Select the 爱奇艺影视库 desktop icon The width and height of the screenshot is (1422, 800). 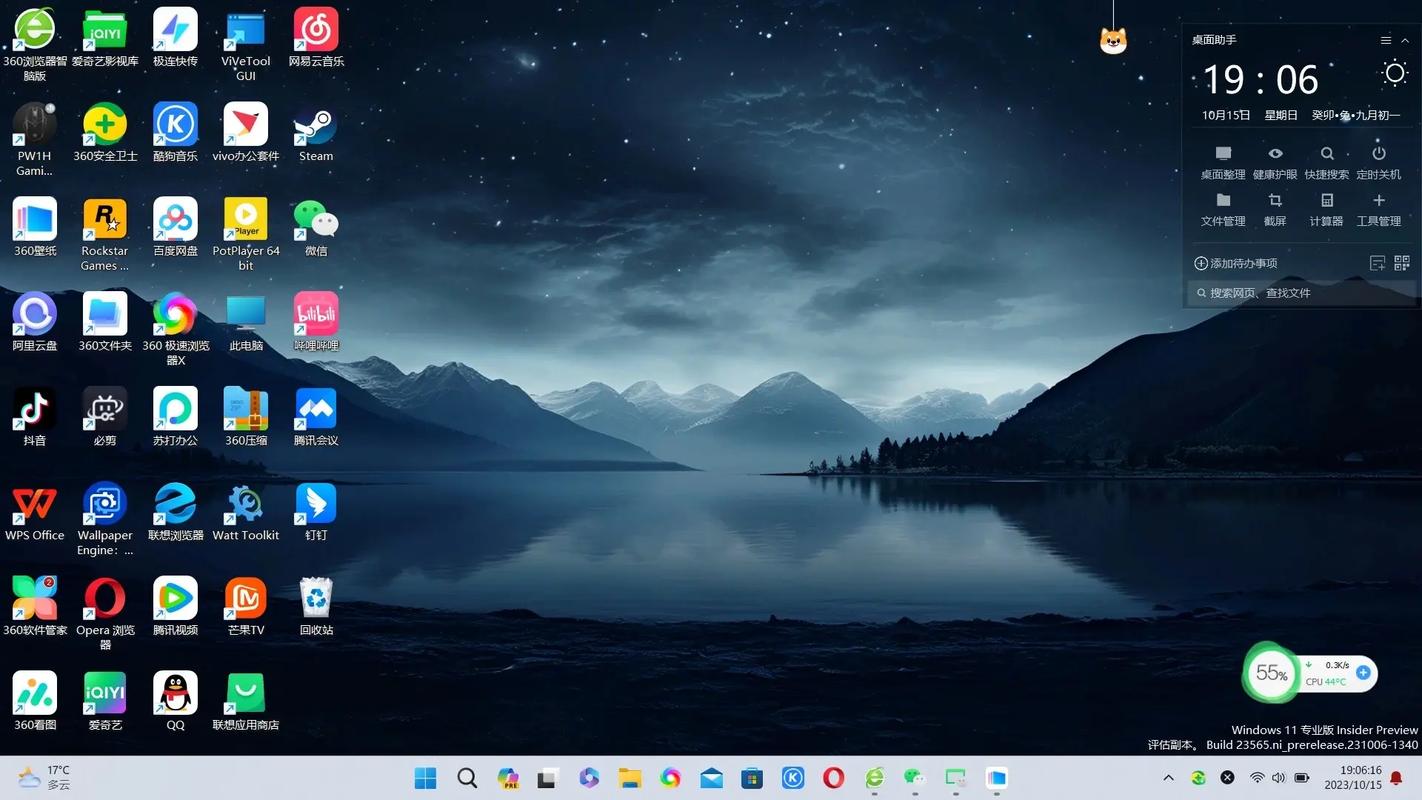105,38
